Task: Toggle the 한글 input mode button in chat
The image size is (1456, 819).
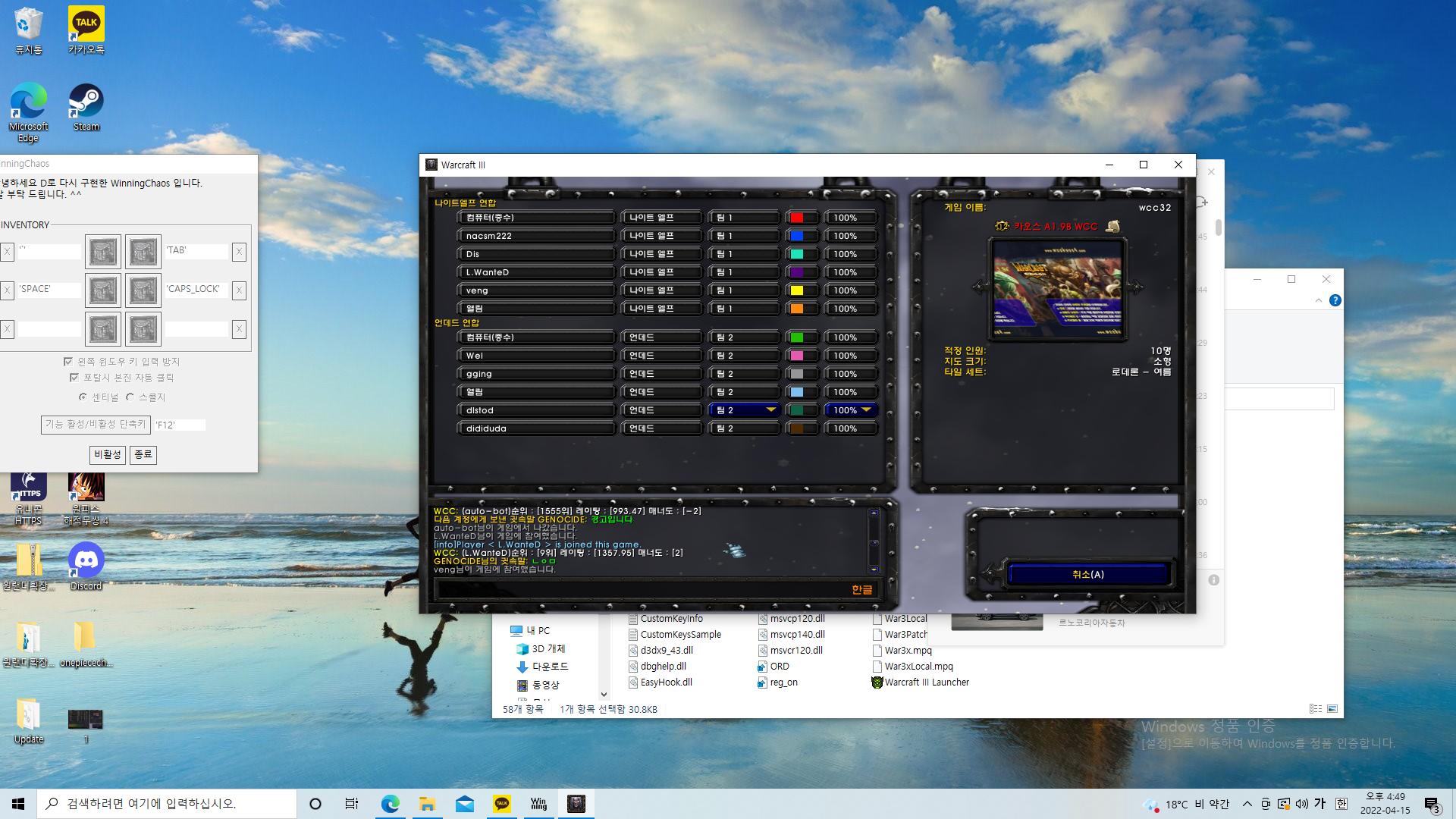Action: pyautogui.click(x=861, y=589)
